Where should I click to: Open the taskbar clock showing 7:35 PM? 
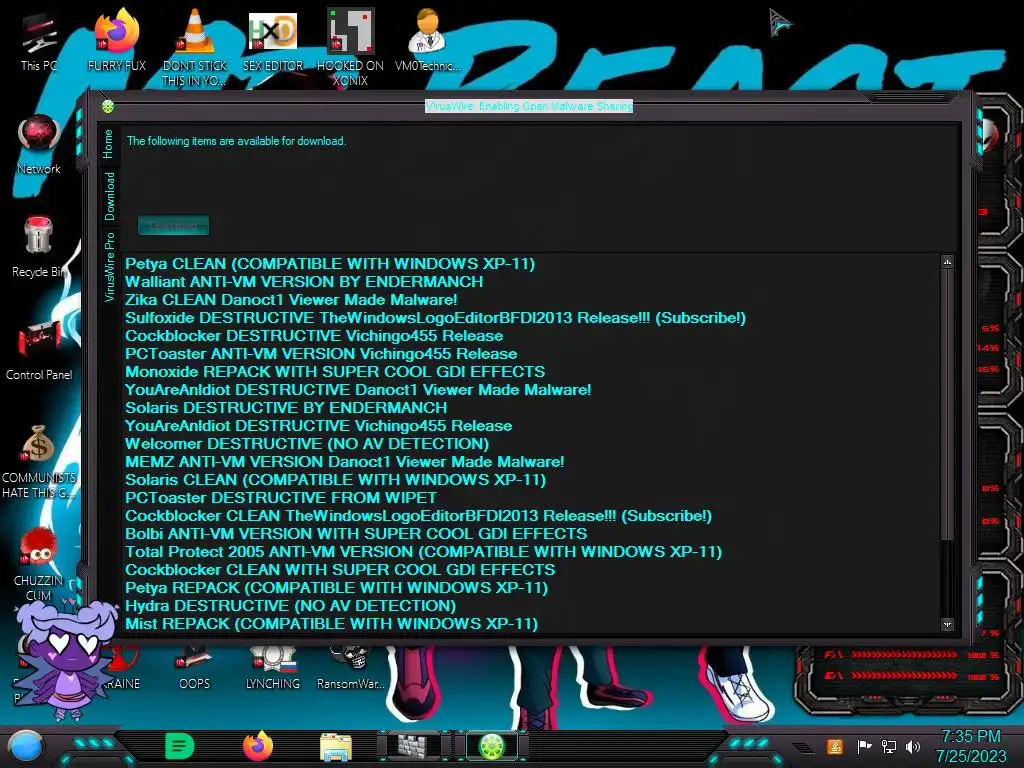[971, 746]
